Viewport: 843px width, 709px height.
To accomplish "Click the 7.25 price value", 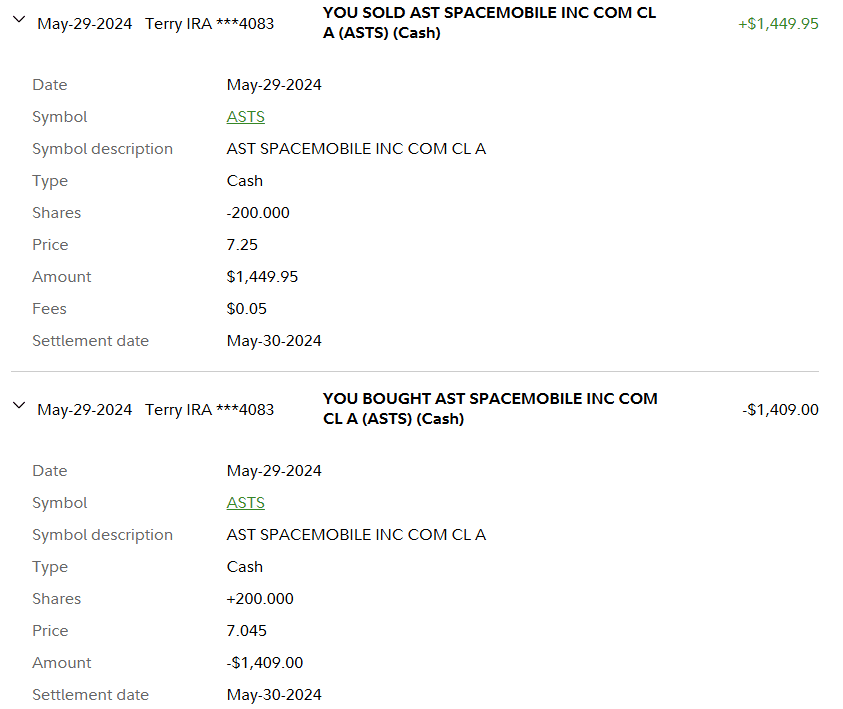I will [x=243, y=245].
